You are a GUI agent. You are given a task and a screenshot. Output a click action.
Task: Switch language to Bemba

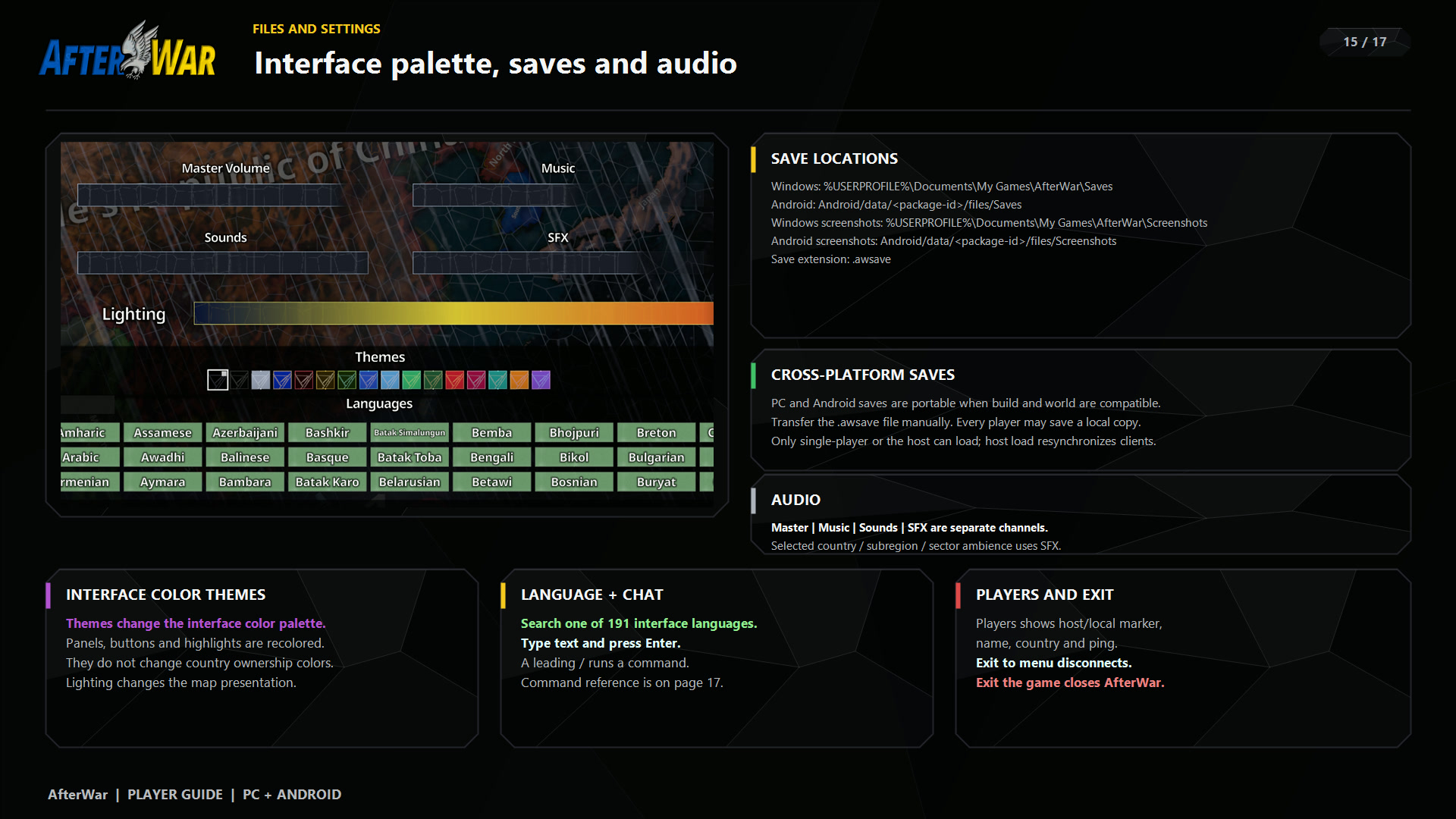tap(492, 432)
